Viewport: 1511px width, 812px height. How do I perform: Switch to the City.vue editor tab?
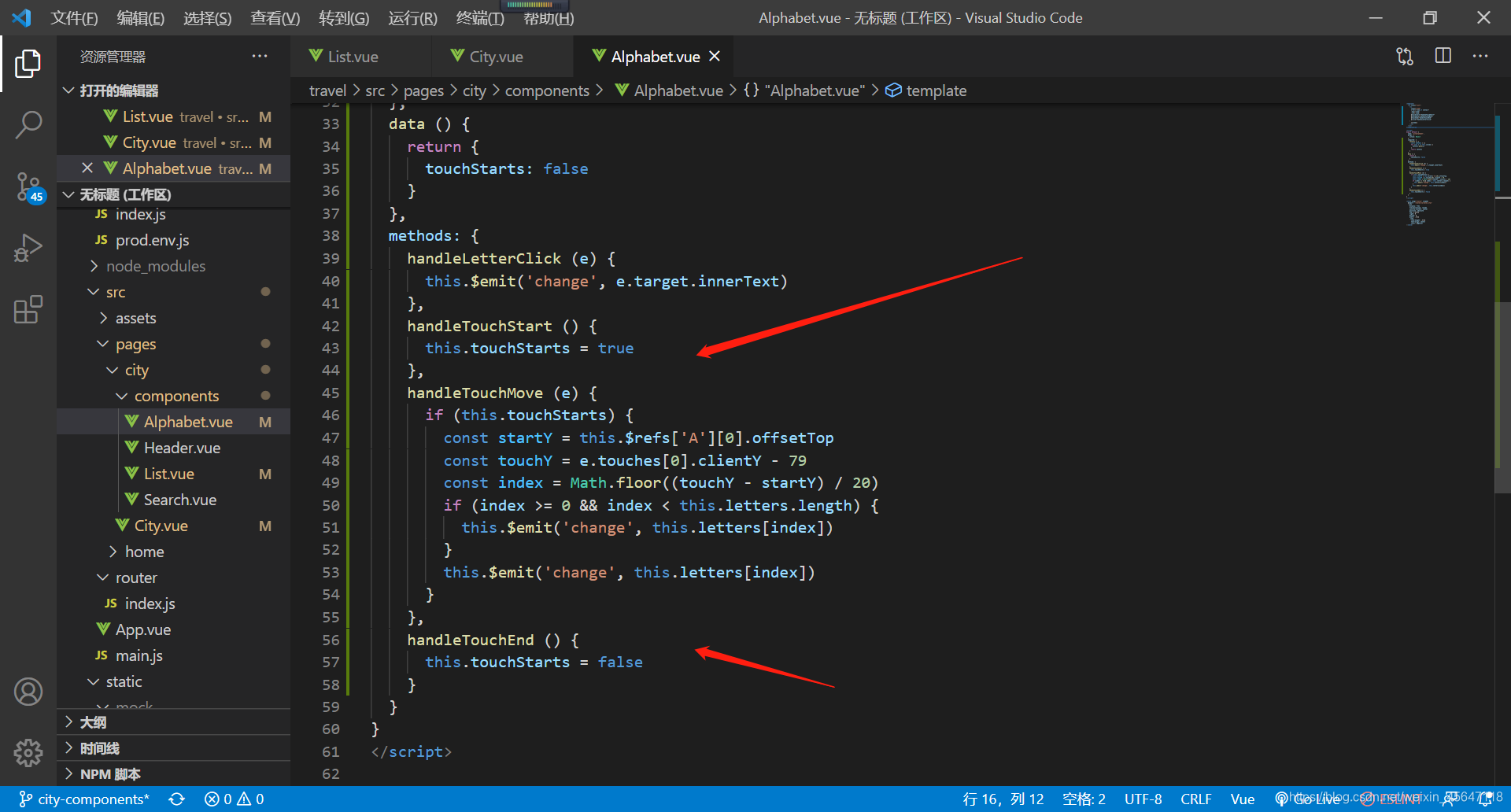click(x=503, y=57)
